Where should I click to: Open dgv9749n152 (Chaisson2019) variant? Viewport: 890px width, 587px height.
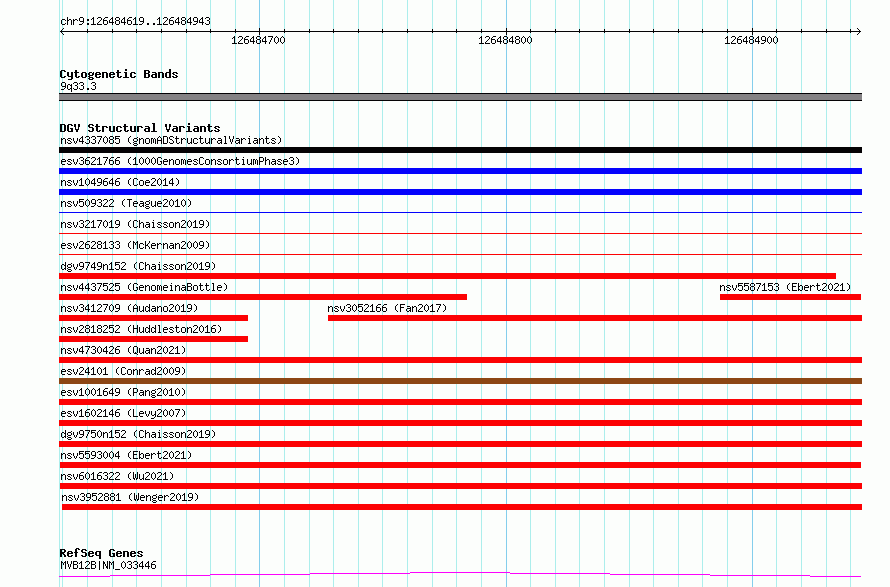point(138,266)
